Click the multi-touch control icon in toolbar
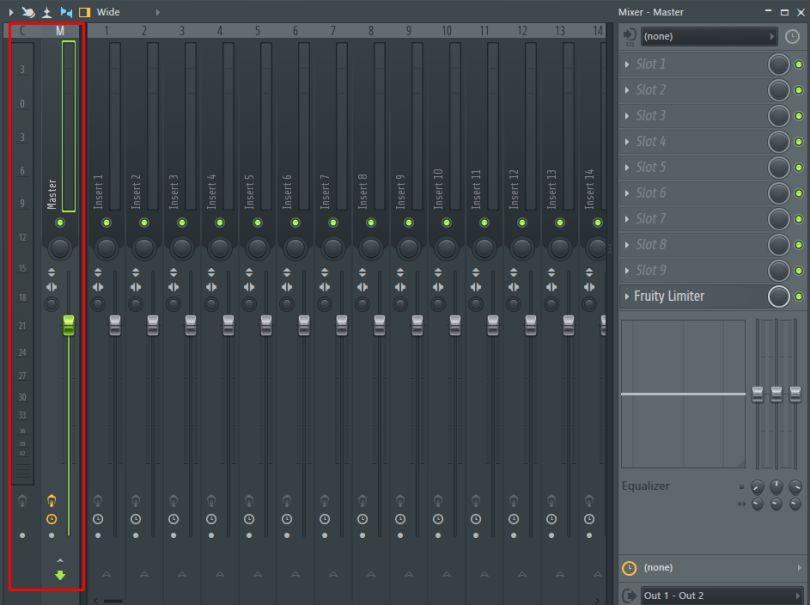Image resolution: width=810 pixels, height=605 pixels. [x=28, y=12]
